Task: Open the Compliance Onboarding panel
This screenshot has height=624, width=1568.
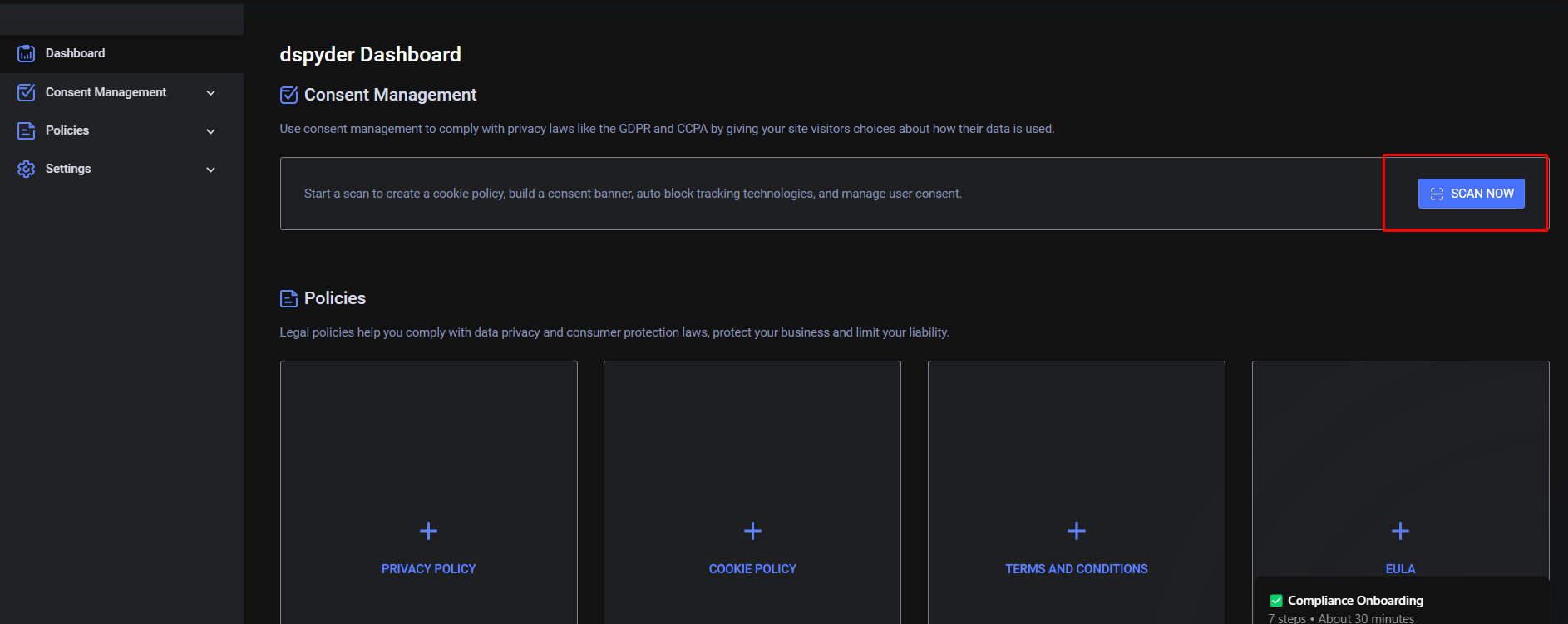Action: pos(1402,602)
